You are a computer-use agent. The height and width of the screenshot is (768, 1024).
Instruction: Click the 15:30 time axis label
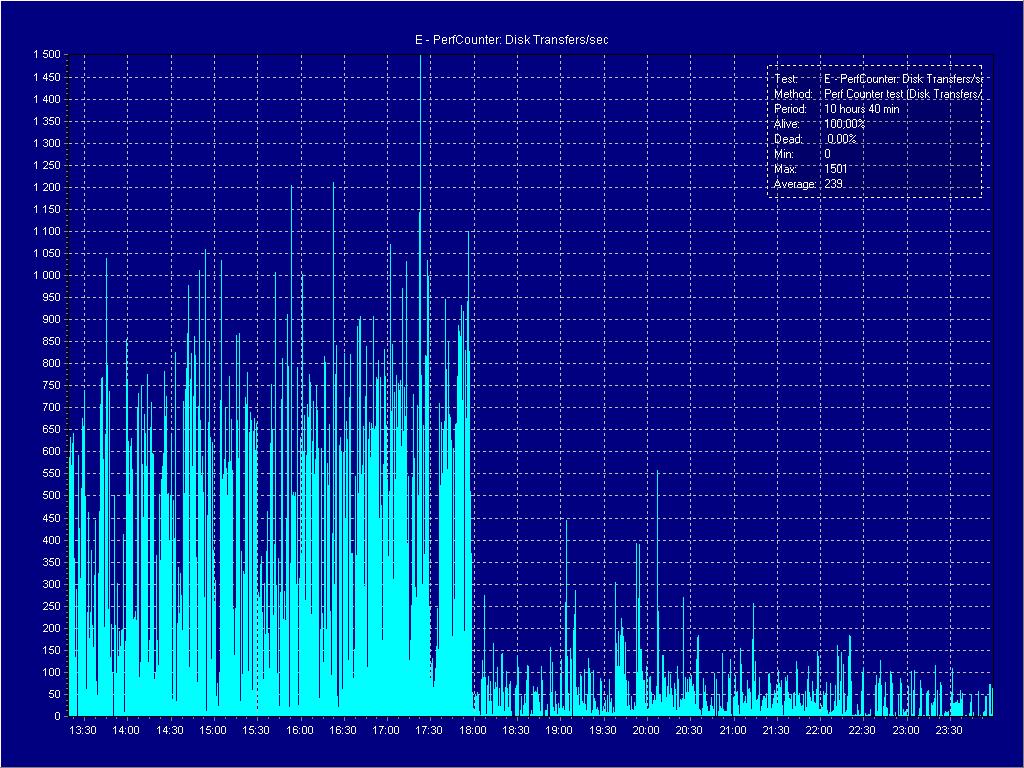(x=256, y=731)
